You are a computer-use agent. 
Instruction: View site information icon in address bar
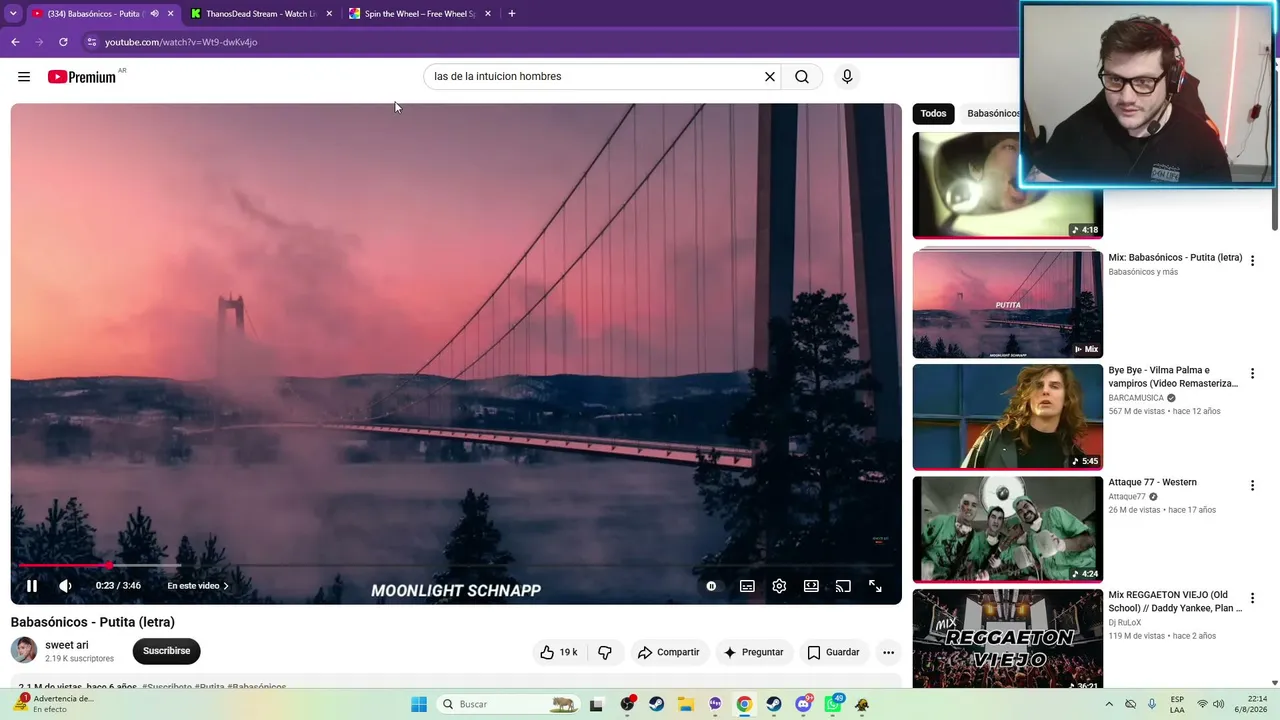(x=91, y=42)
